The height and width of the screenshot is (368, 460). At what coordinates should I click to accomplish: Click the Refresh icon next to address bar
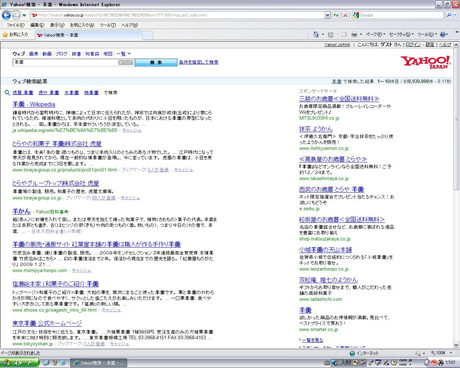click(x=336, y=15)
